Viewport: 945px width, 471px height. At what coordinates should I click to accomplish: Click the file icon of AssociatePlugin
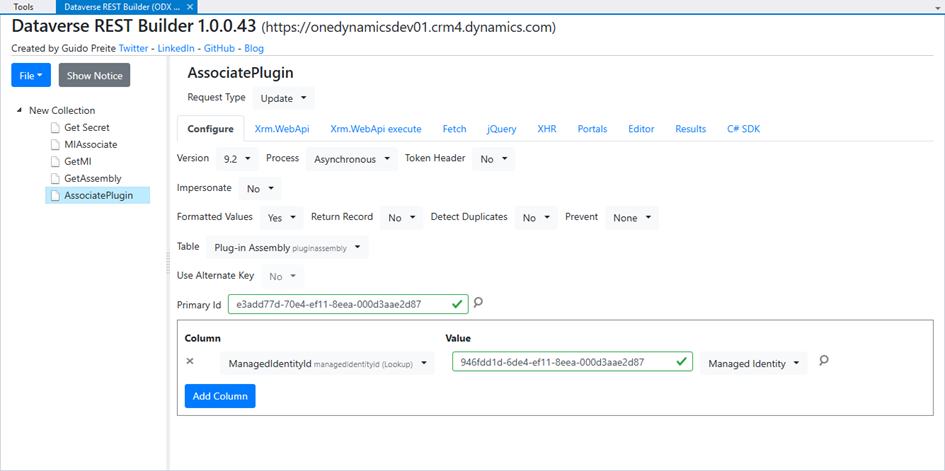(x=55, y=195)
